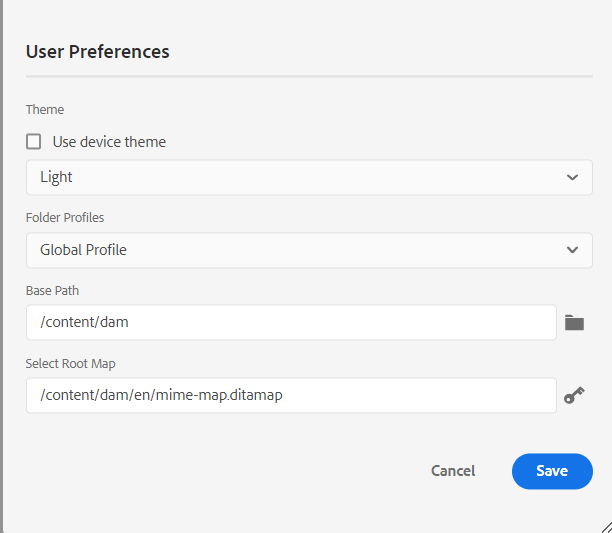
Task: Click the "Use device theme" label text
Action: tap(109, 142)
